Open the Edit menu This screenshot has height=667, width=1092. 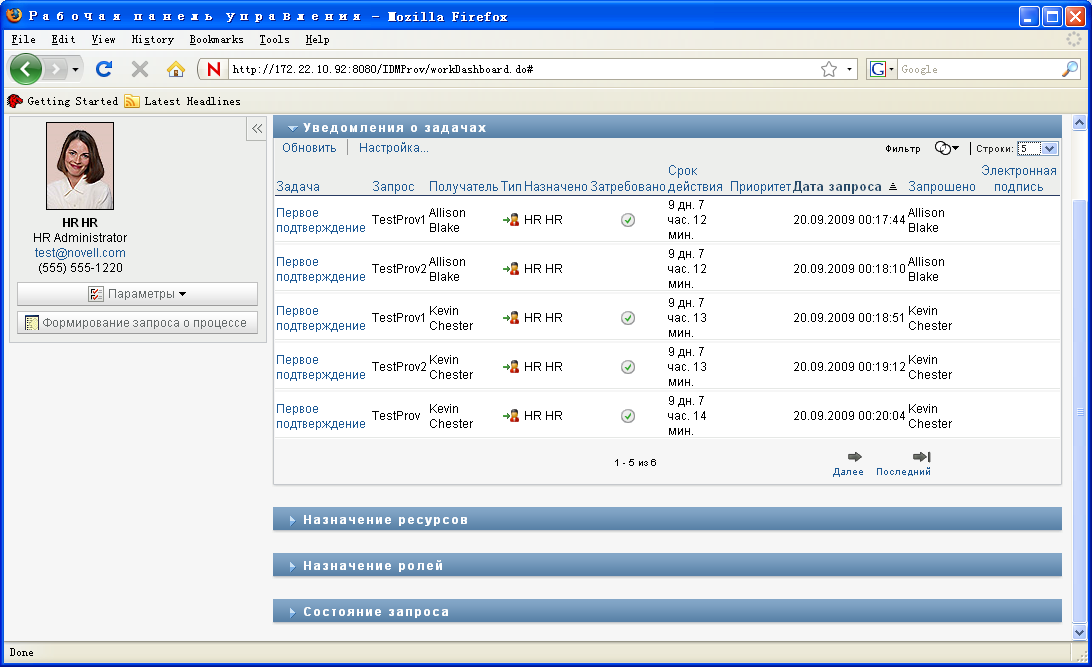(63, 40)
